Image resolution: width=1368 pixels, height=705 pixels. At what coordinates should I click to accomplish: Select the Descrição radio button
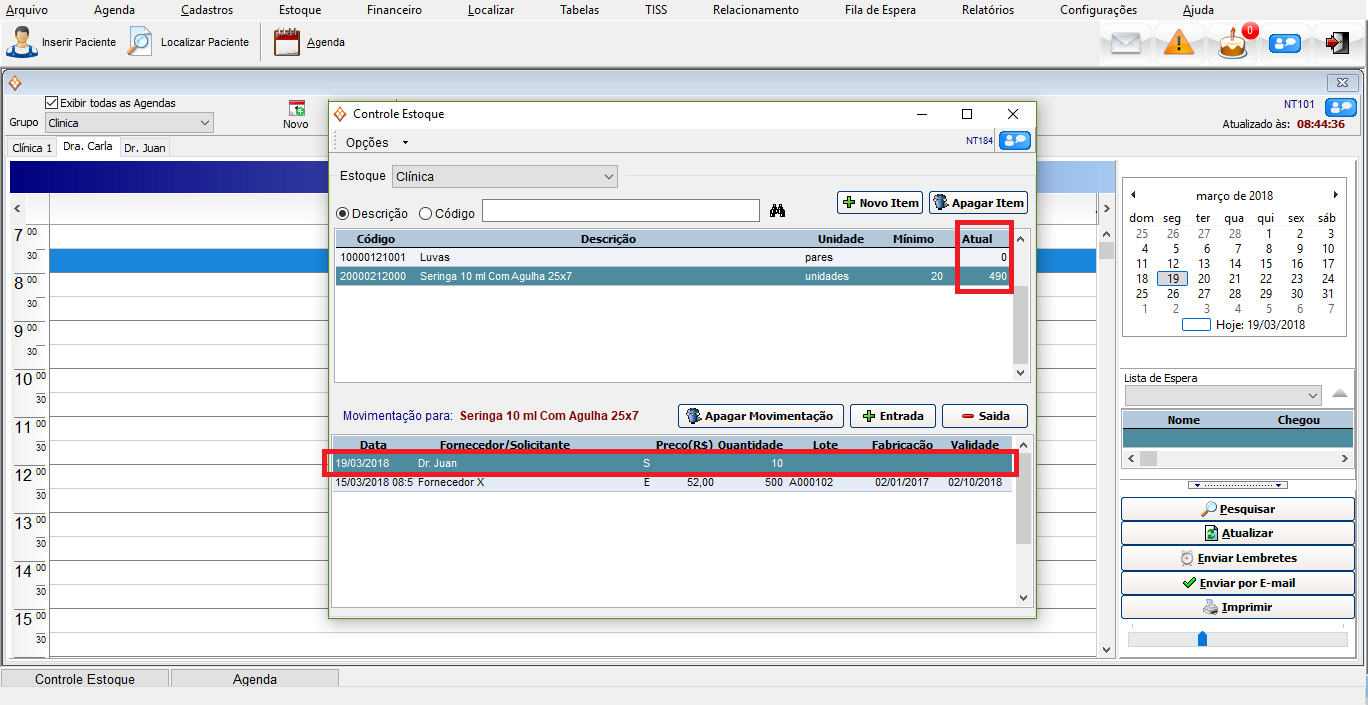pyautogui.click(x=343, y=213)
